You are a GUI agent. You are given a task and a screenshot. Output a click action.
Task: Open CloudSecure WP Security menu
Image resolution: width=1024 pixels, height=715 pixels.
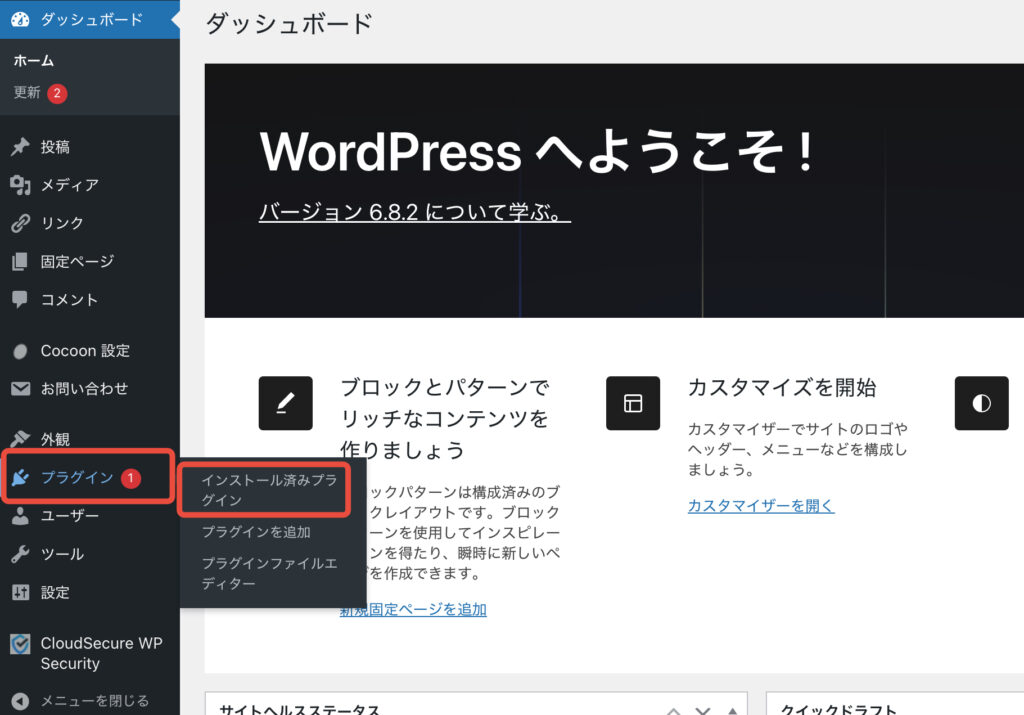click(x=89, y=653)
